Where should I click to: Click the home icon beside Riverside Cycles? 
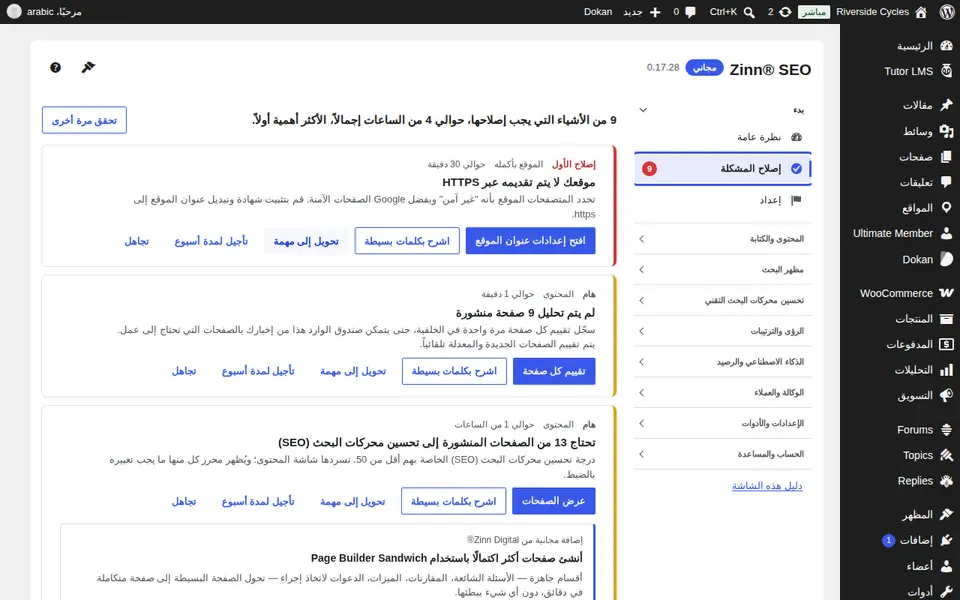[x=921, y=12]
